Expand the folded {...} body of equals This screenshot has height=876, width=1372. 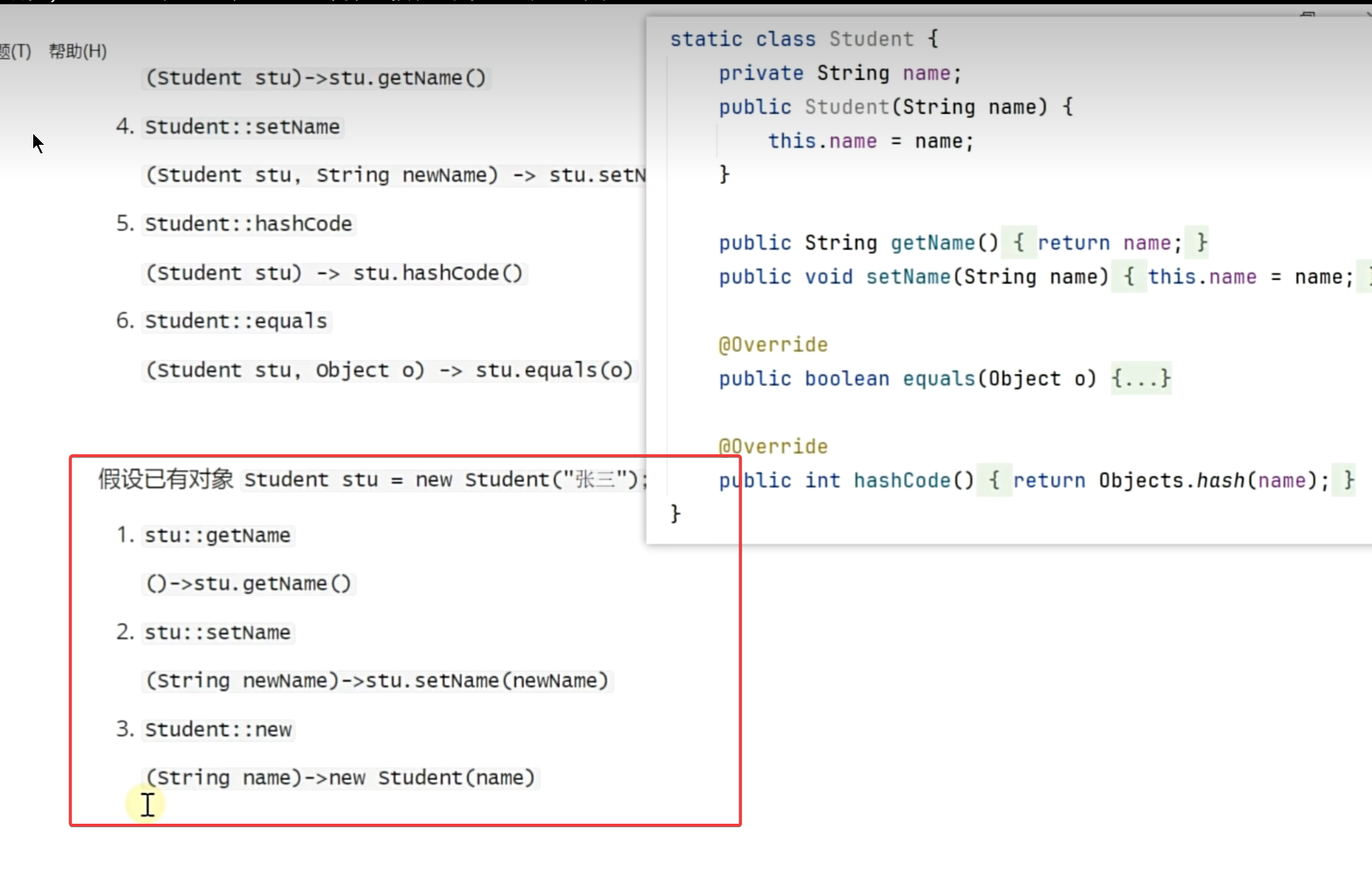tap(1141, 379)
